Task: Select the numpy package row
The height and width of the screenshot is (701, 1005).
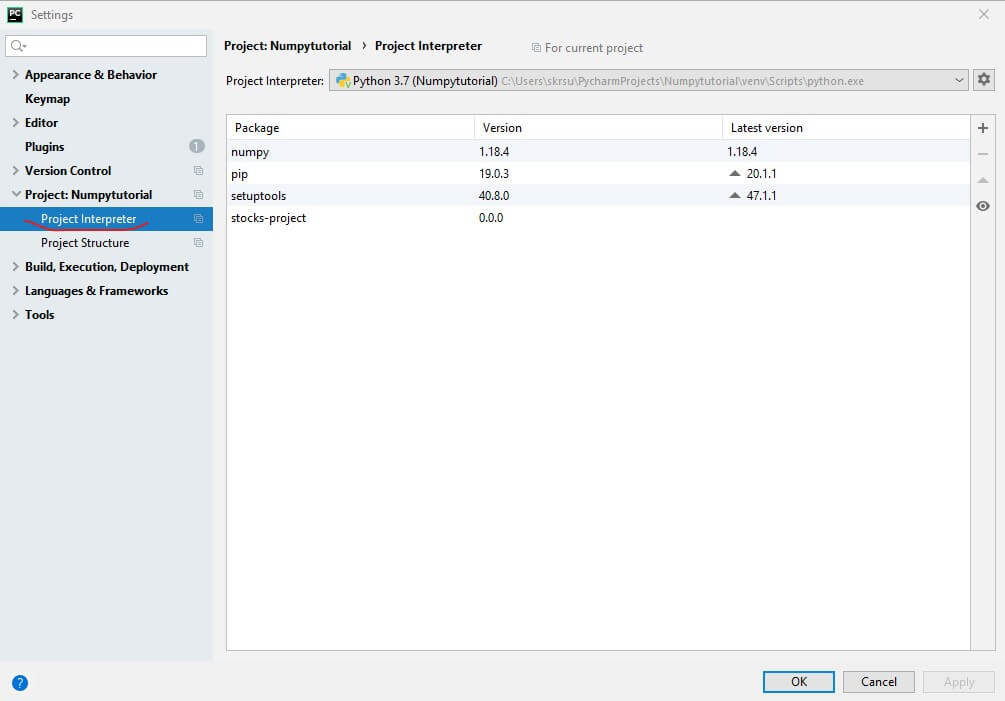Action: point(350,152)
